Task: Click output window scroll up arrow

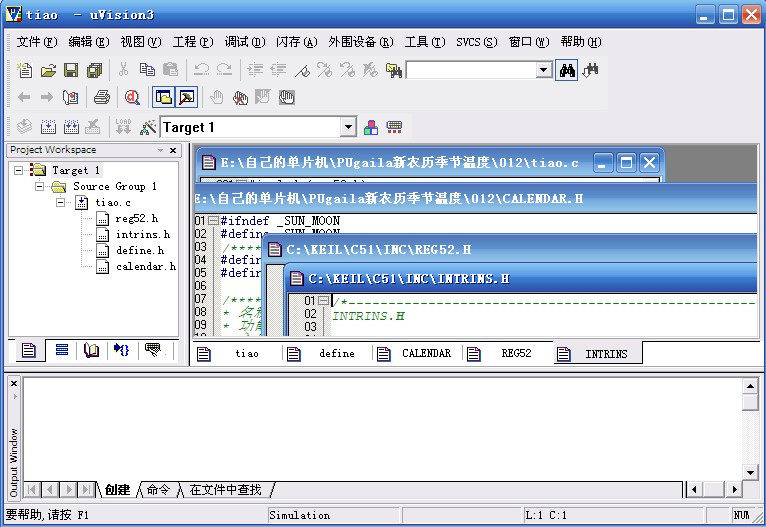Action: pos(750,386)
